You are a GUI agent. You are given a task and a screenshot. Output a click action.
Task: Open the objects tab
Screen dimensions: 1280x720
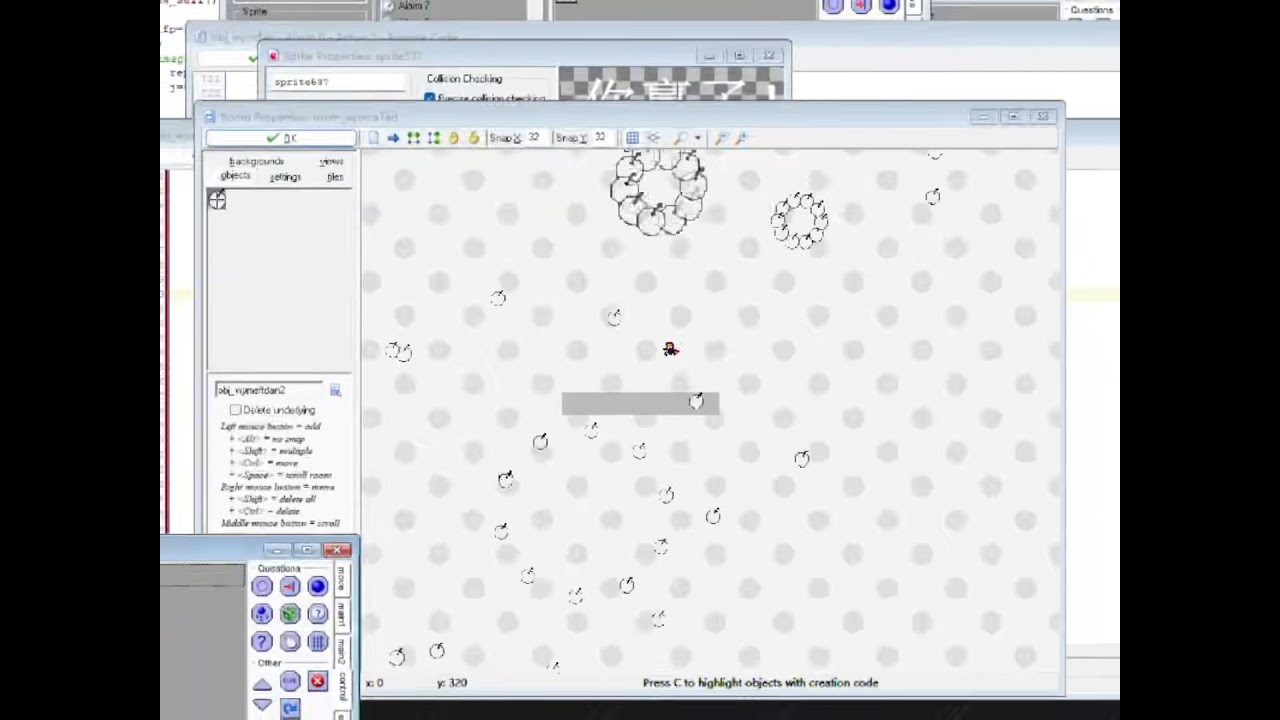pos(235,176)
